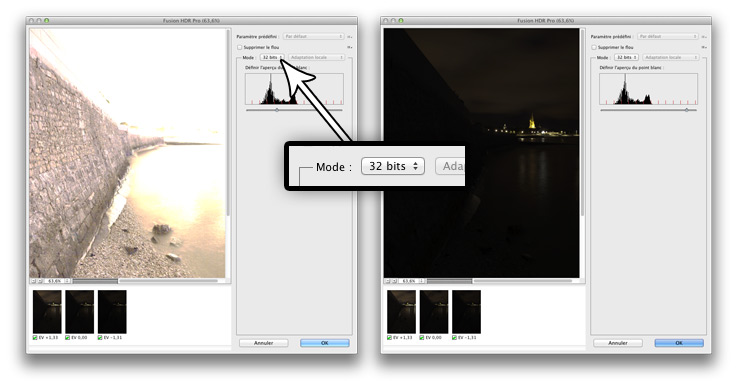Open preset options menu icon in right window
The height and width of the screenshot is (381, 740).
coord(704,36)
